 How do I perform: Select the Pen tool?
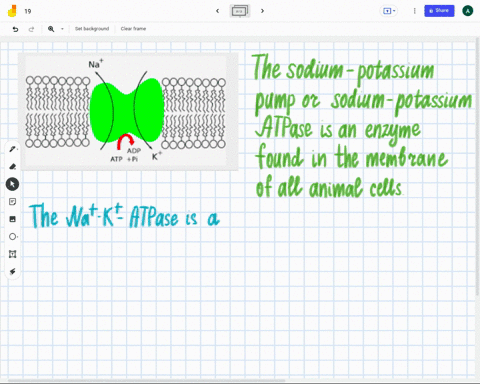point(13,149)
